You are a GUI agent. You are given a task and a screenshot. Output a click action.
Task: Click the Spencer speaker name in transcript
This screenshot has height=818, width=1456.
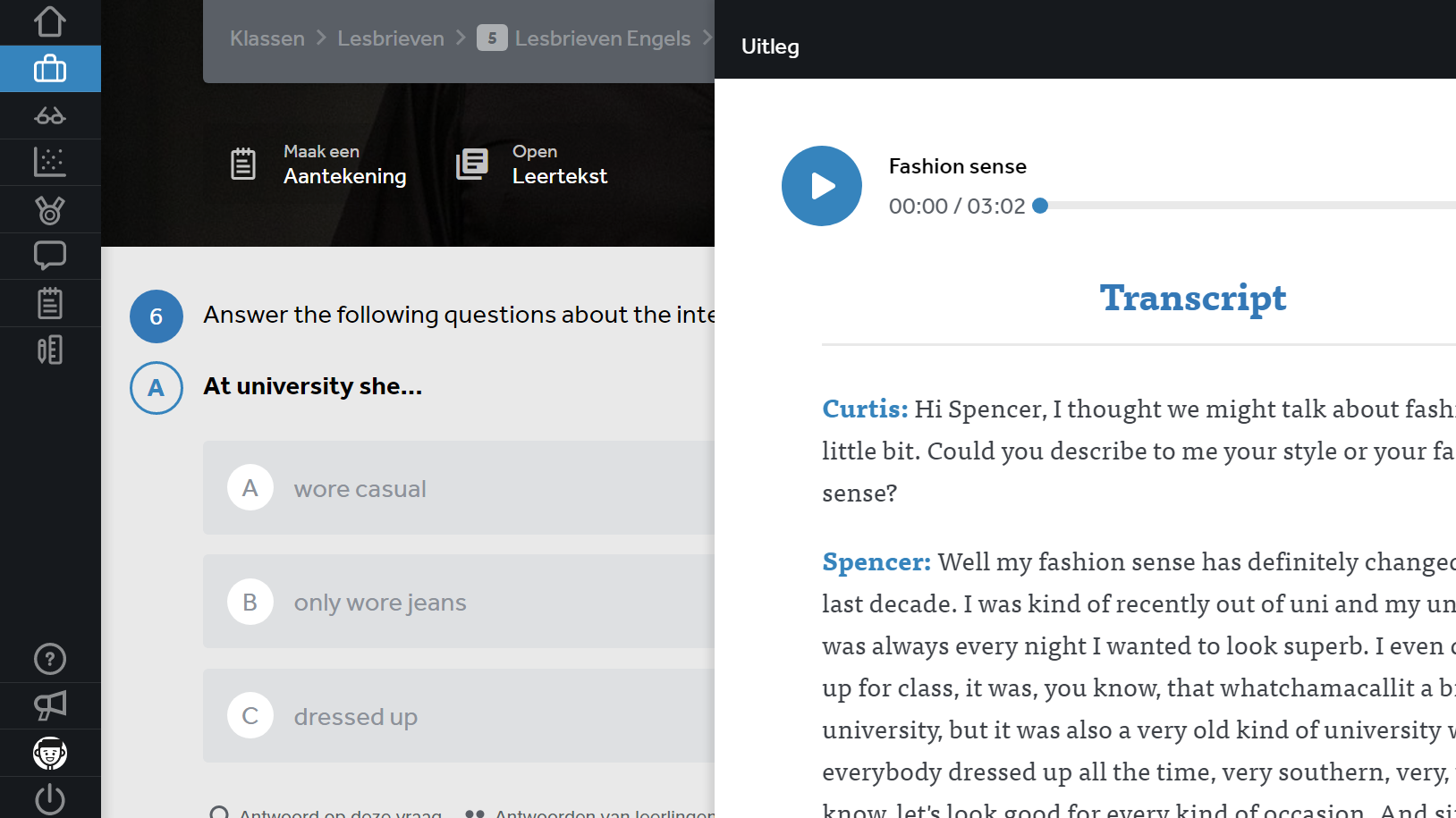pos(876,562)
